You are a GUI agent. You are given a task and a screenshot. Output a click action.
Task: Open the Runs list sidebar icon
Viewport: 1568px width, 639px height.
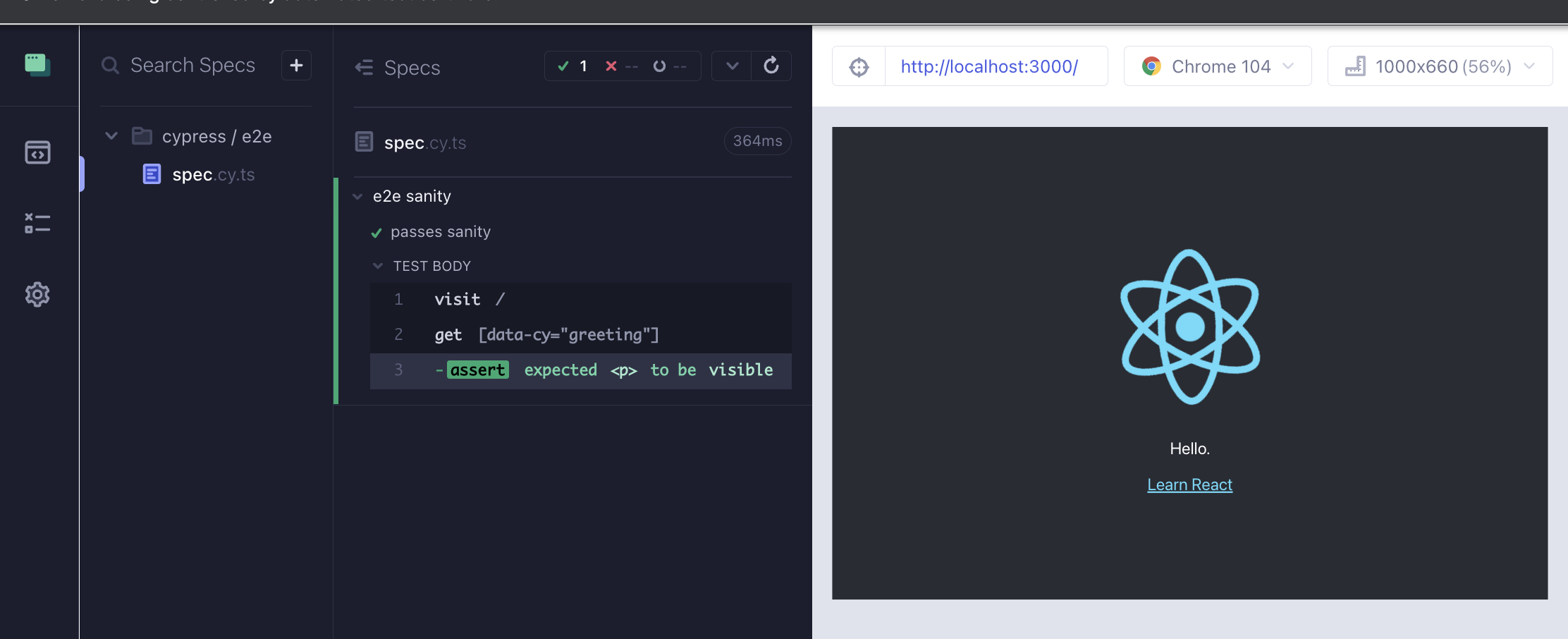(x=37, y=224)
